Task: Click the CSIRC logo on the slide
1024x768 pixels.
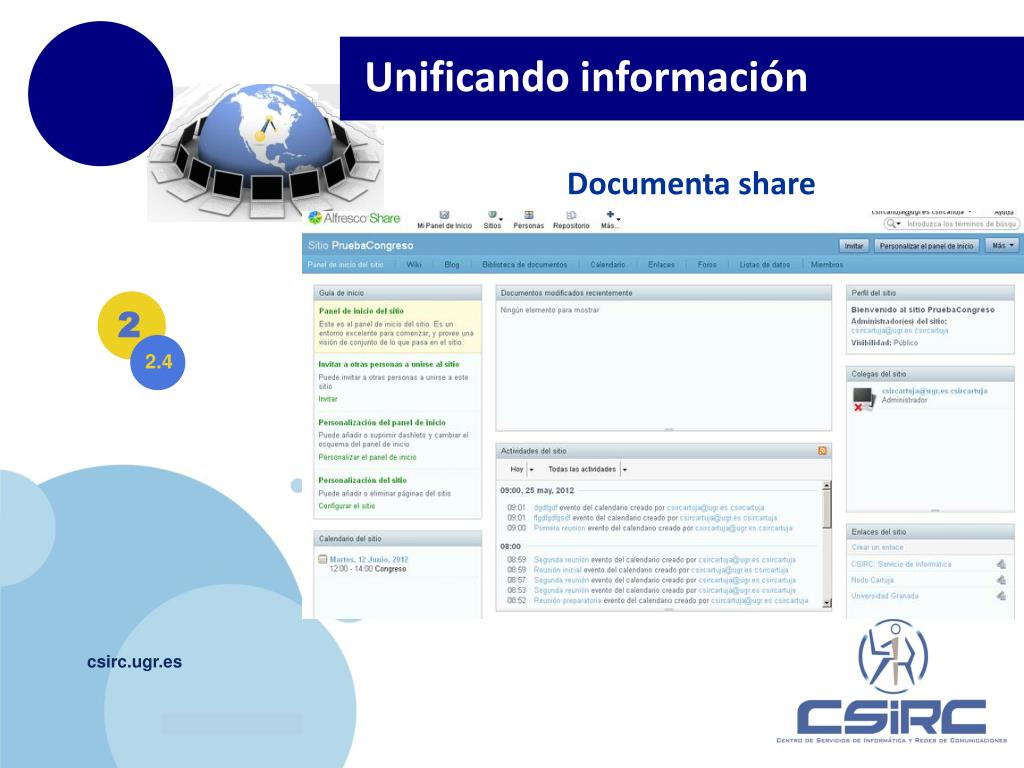Action: pos(891,681)
